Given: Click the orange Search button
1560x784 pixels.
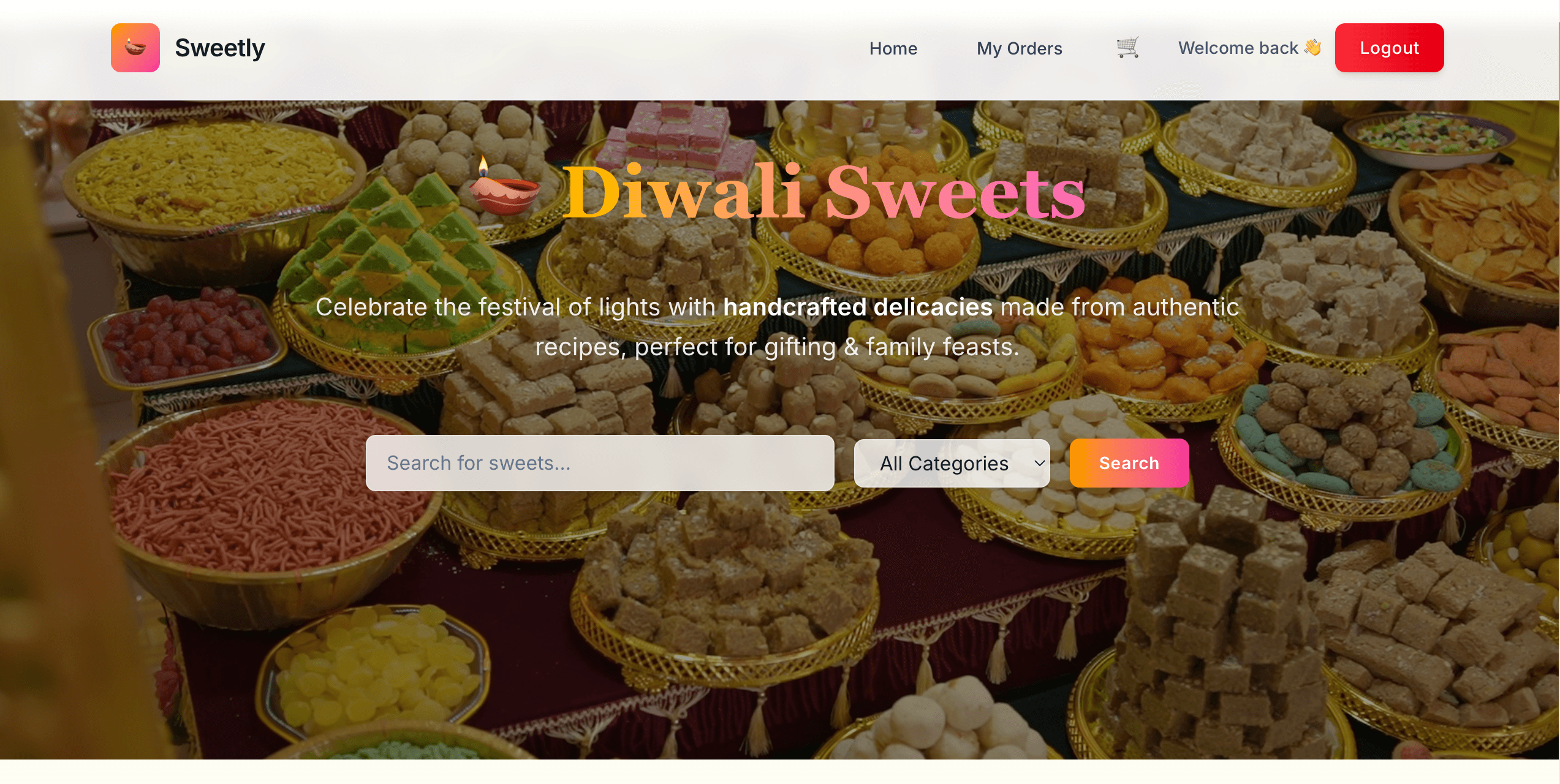Looking at the screenshot, I should (1129, 463).
